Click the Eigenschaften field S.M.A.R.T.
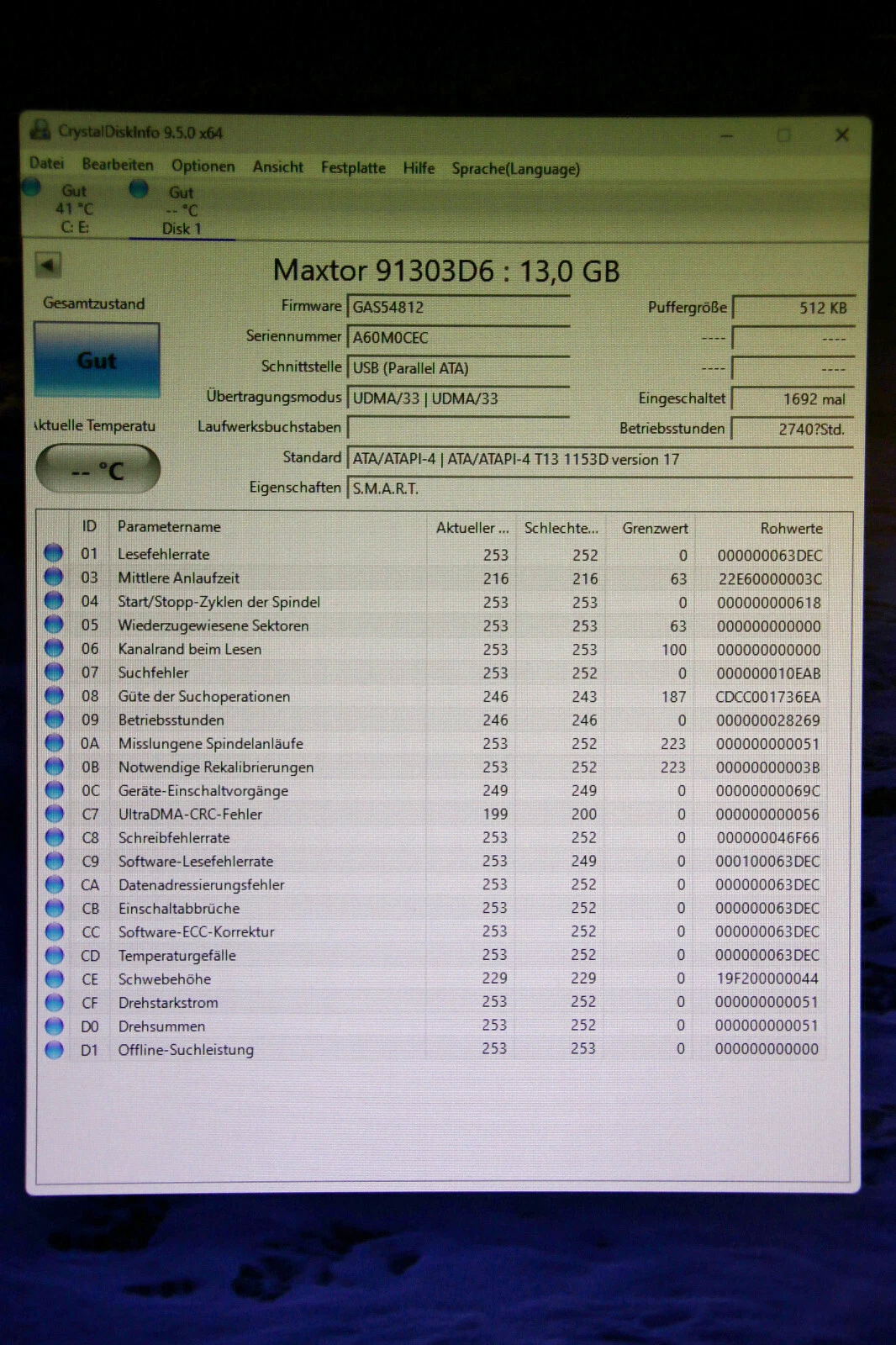Viewport: 896px width, 1345px height. [x=600, y=488]
